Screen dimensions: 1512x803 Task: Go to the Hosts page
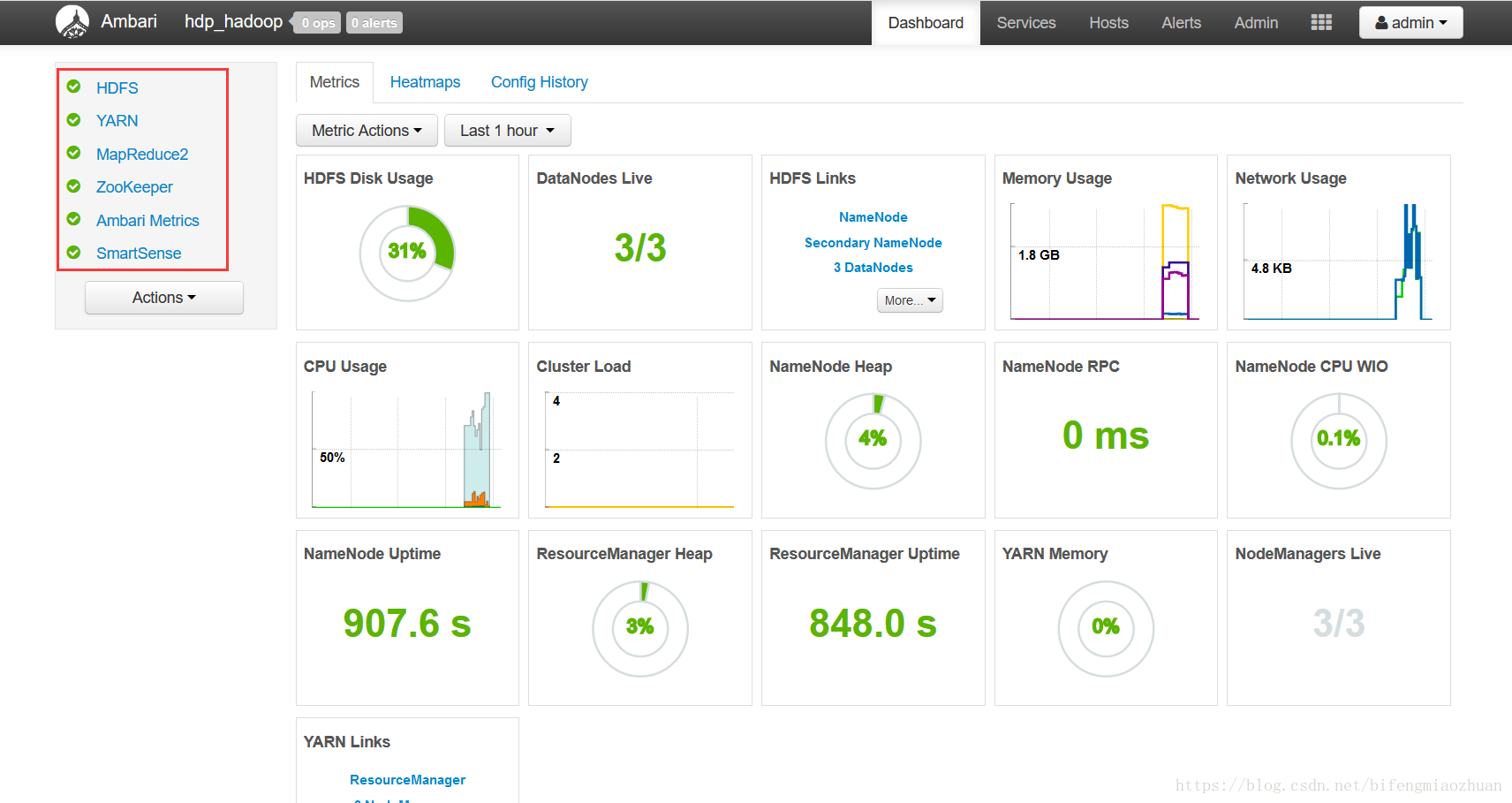point(1108,23)
